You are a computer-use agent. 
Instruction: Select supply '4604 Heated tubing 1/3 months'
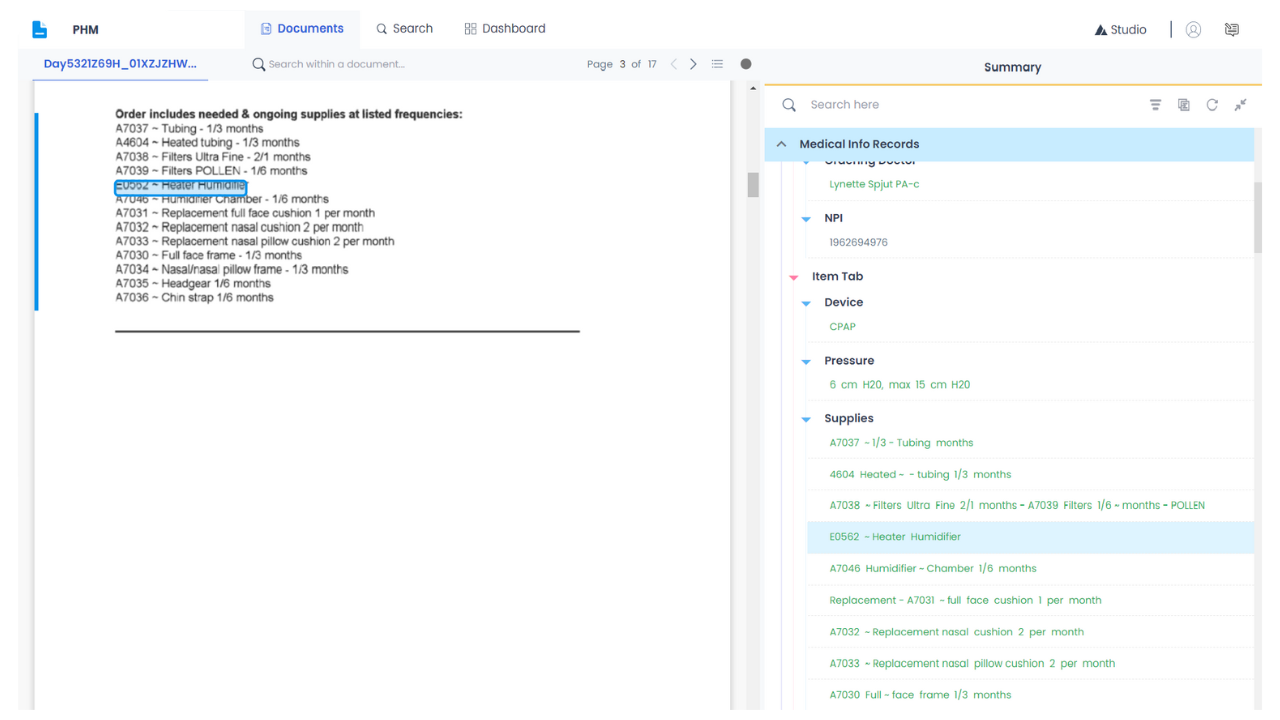point(920,475)
